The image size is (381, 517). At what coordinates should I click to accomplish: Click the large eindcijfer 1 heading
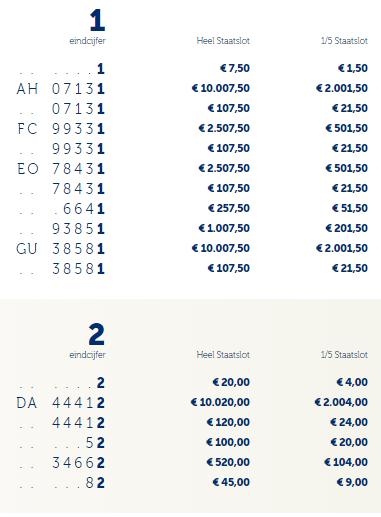[97, 20]
